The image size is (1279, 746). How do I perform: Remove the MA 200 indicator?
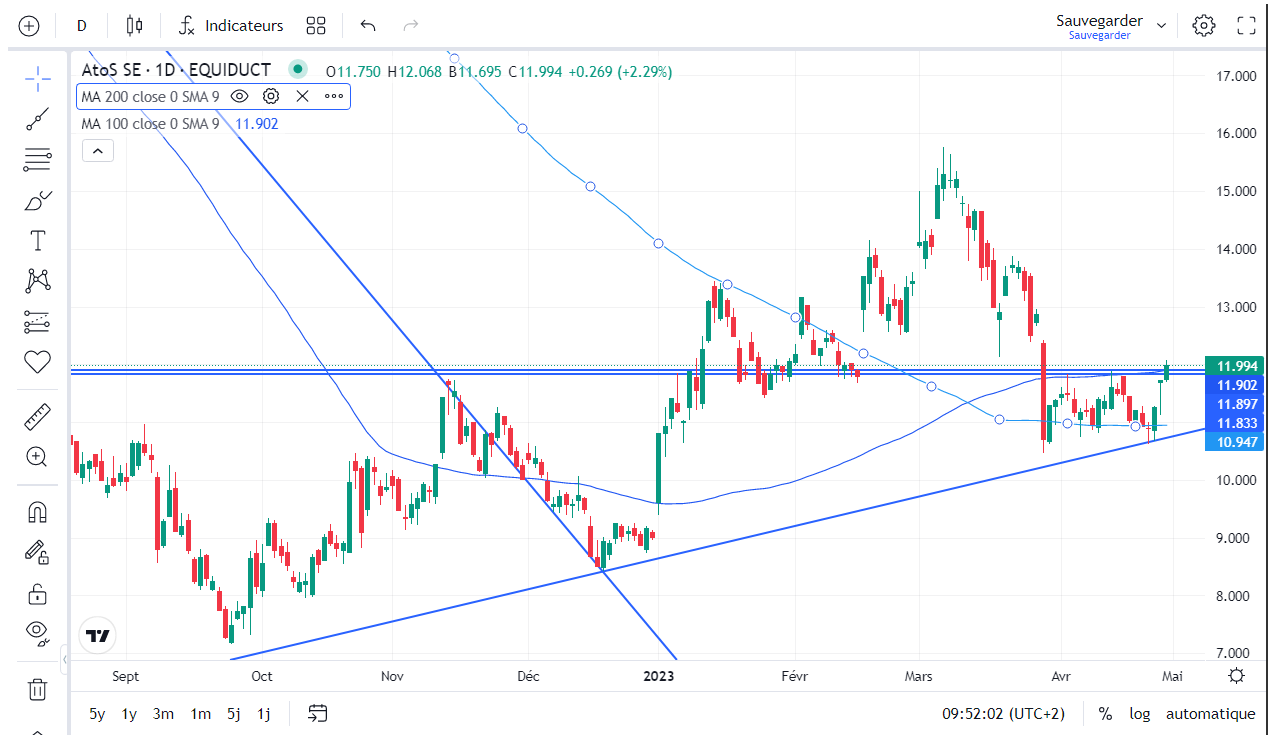pos(302,97)
